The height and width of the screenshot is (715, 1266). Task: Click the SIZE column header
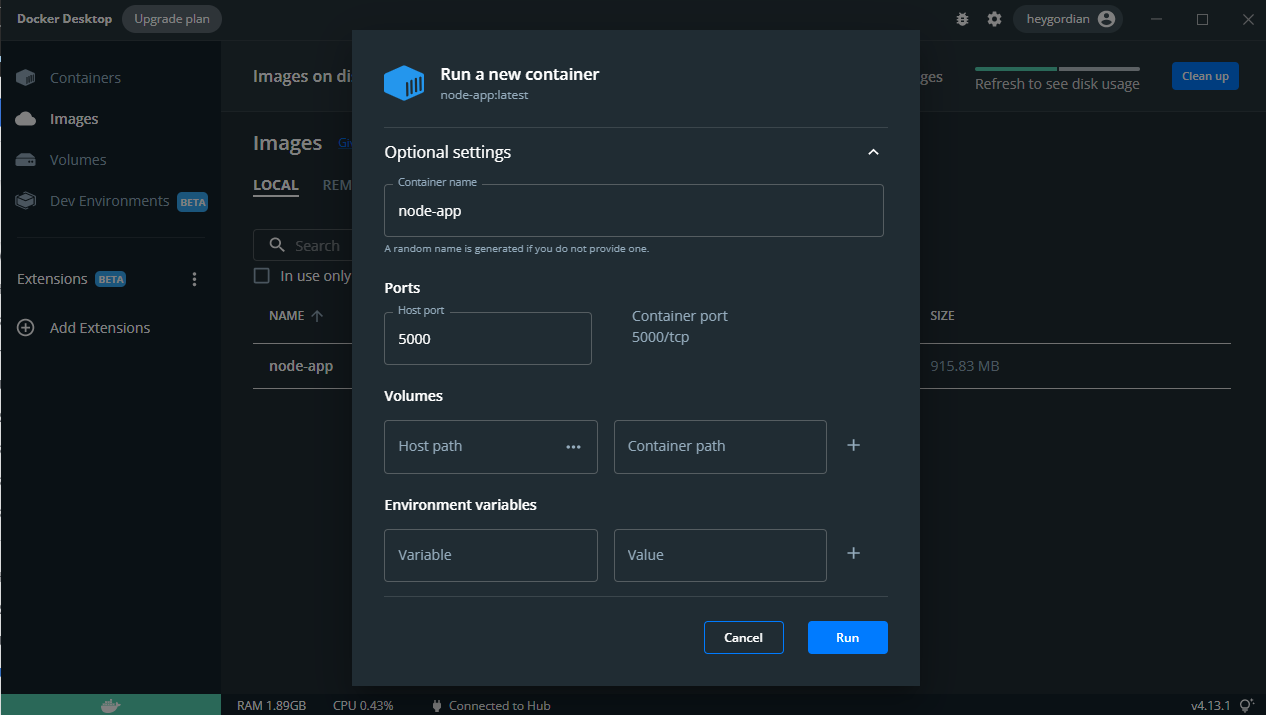click(x=942, y=316)
